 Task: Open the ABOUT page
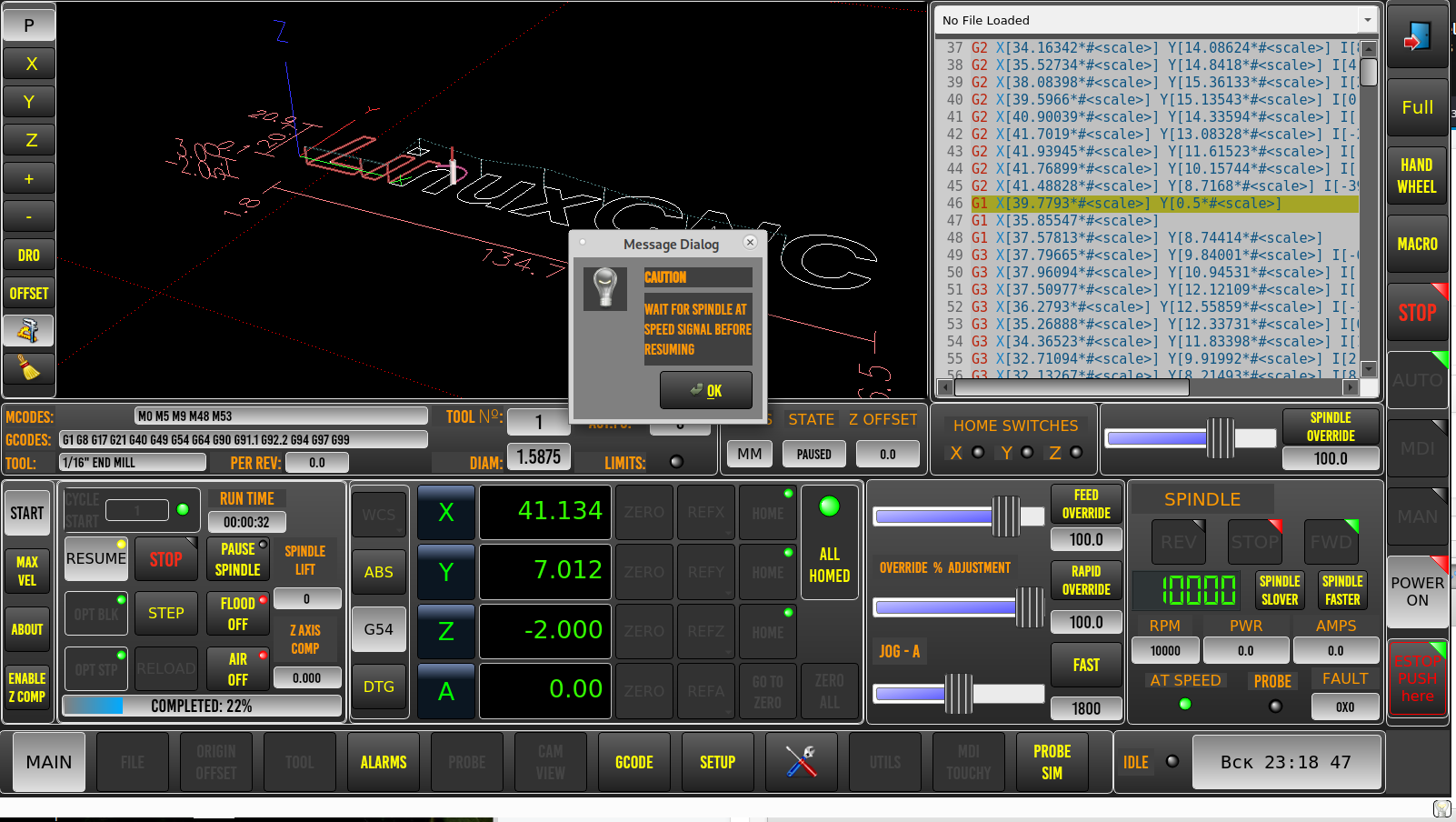[27, 629]
